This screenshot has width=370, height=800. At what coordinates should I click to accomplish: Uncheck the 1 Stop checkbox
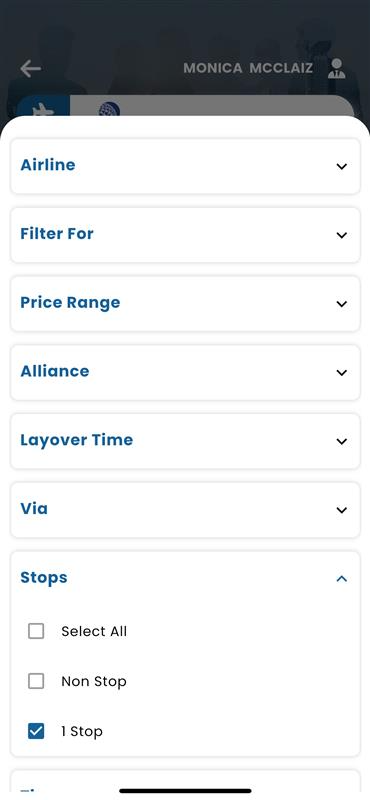[x=36, y=731]
